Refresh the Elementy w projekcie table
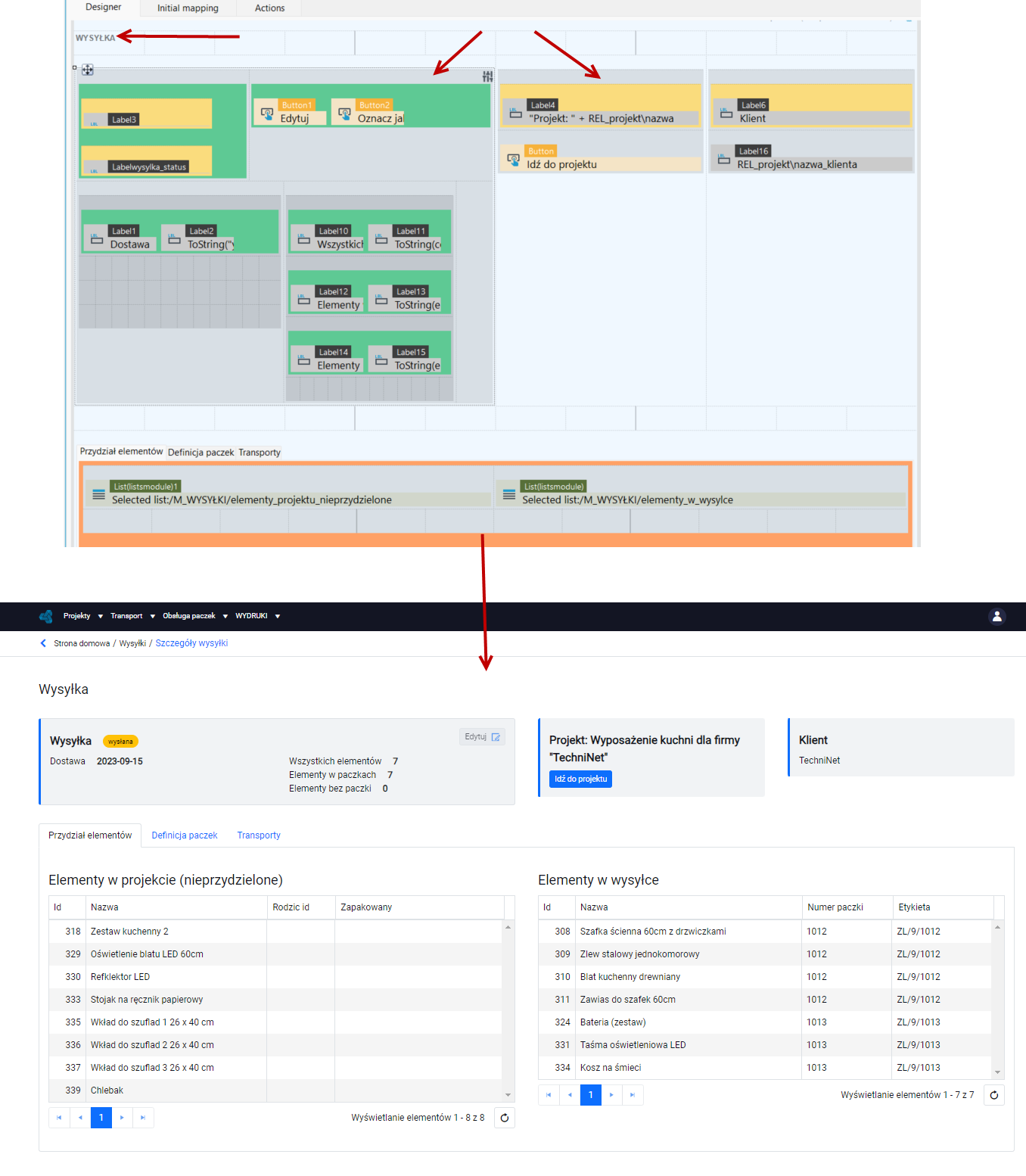This screenshot has width=1026, height=1176. click(505, 1118)
